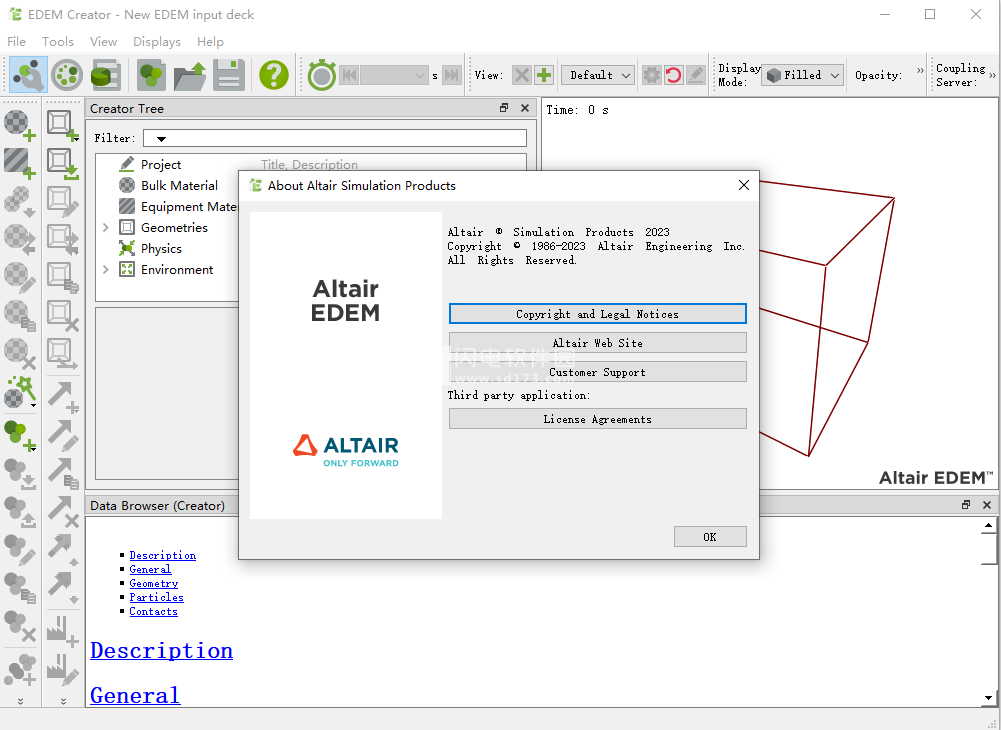Click the green stopwatch time icon
1001x730 pixels.
pyautogui.click(x=321, y=75)
